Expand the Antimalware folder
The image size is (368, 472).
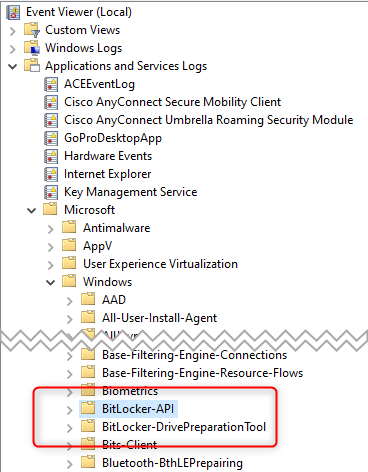click(x=50, y=229)
